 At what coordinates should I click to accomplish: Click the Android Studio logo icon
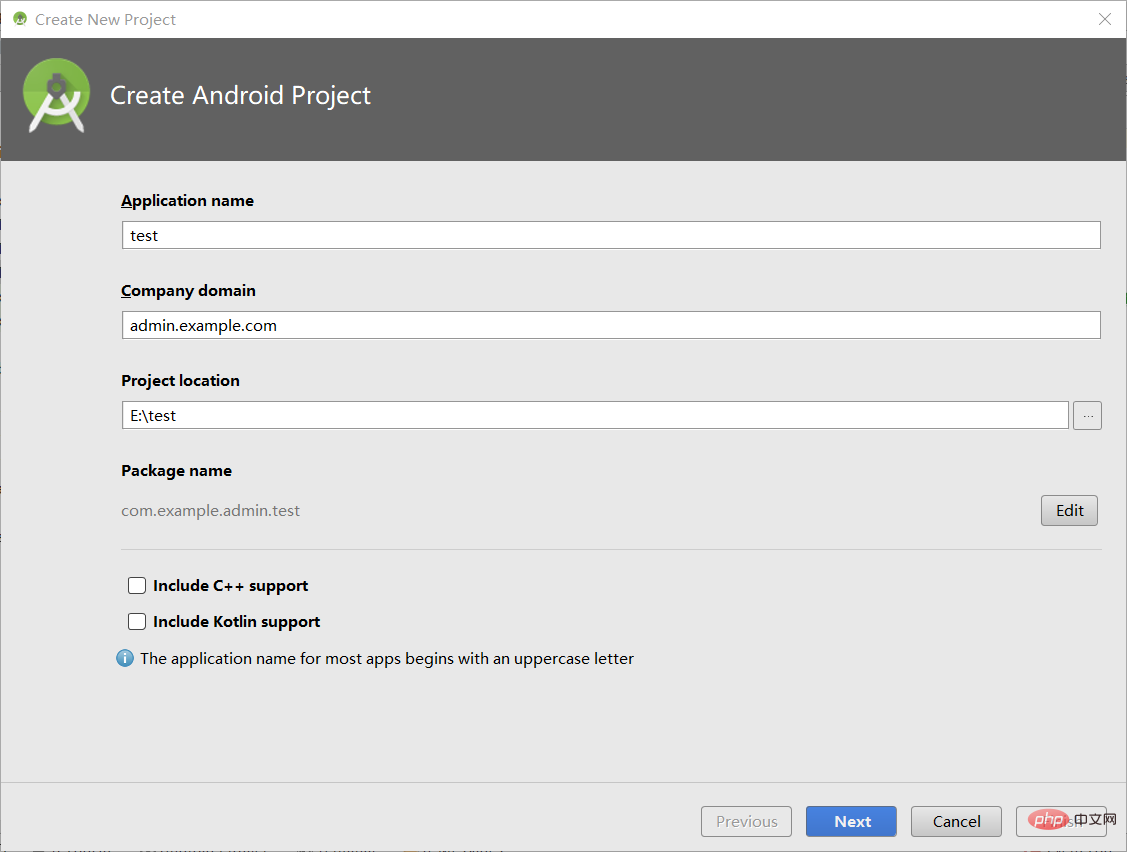56,96
